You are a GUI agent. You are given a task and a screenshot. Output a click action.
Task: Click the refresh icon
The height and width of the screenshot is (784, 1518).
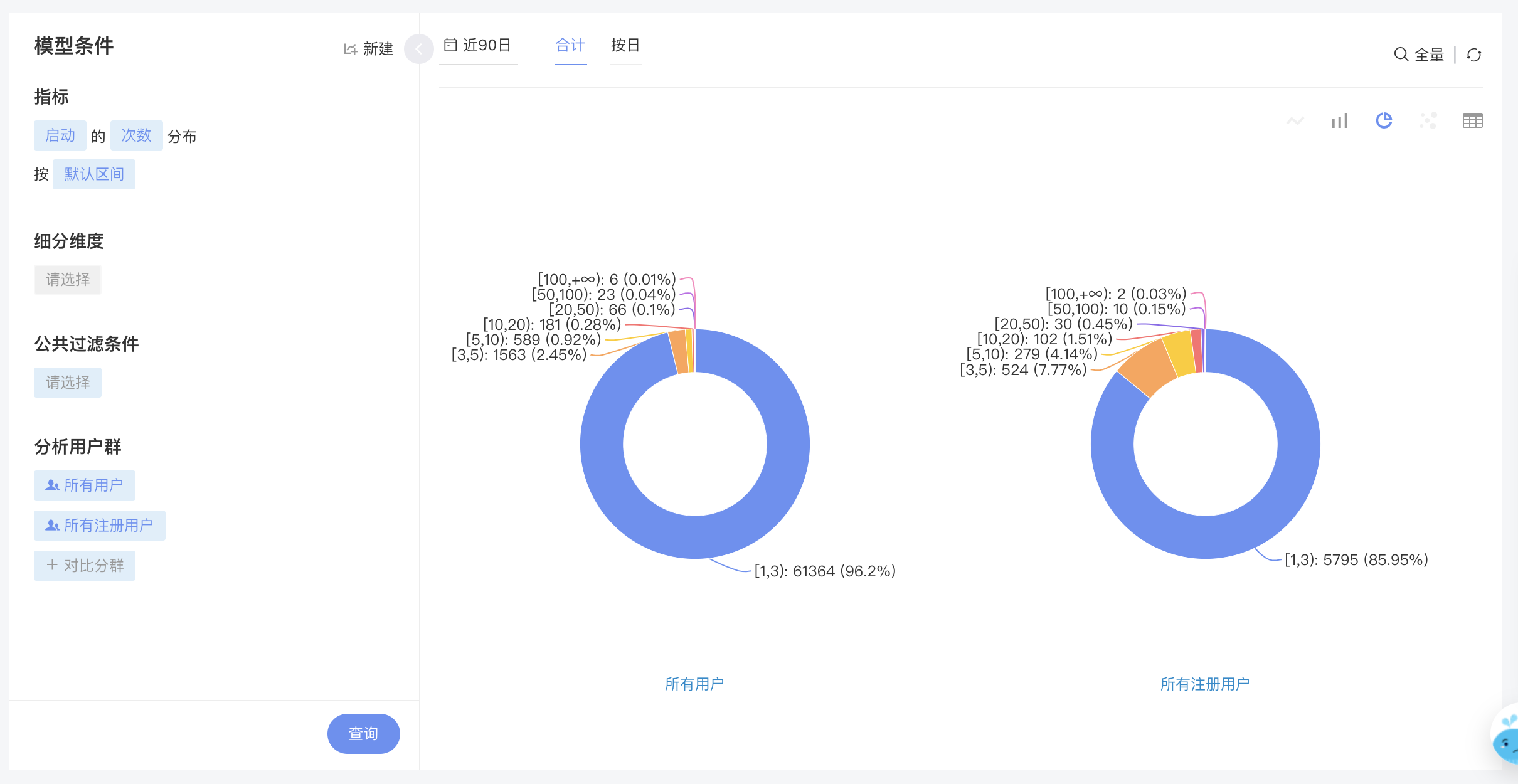pos(1474,55)
